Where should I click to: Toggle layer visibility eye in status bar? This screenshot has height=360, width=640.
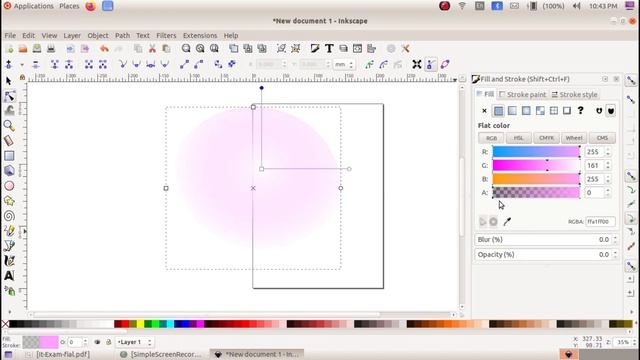point(97,342)
